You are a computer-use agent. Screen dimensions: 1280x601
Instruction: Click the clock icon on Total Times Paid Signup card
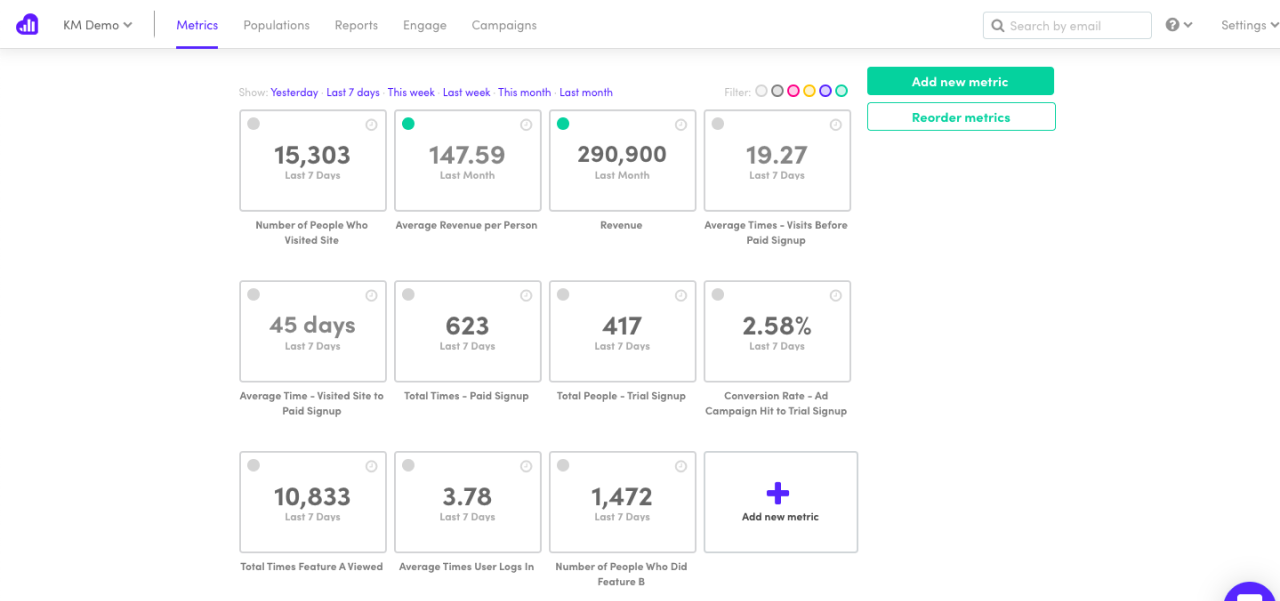click(525, 294)
